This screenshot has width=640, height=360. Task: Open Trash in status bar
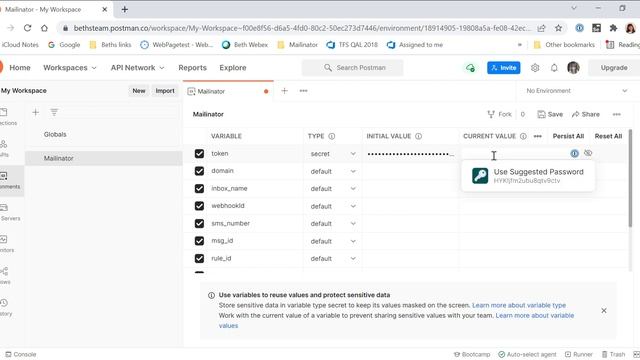613,354
